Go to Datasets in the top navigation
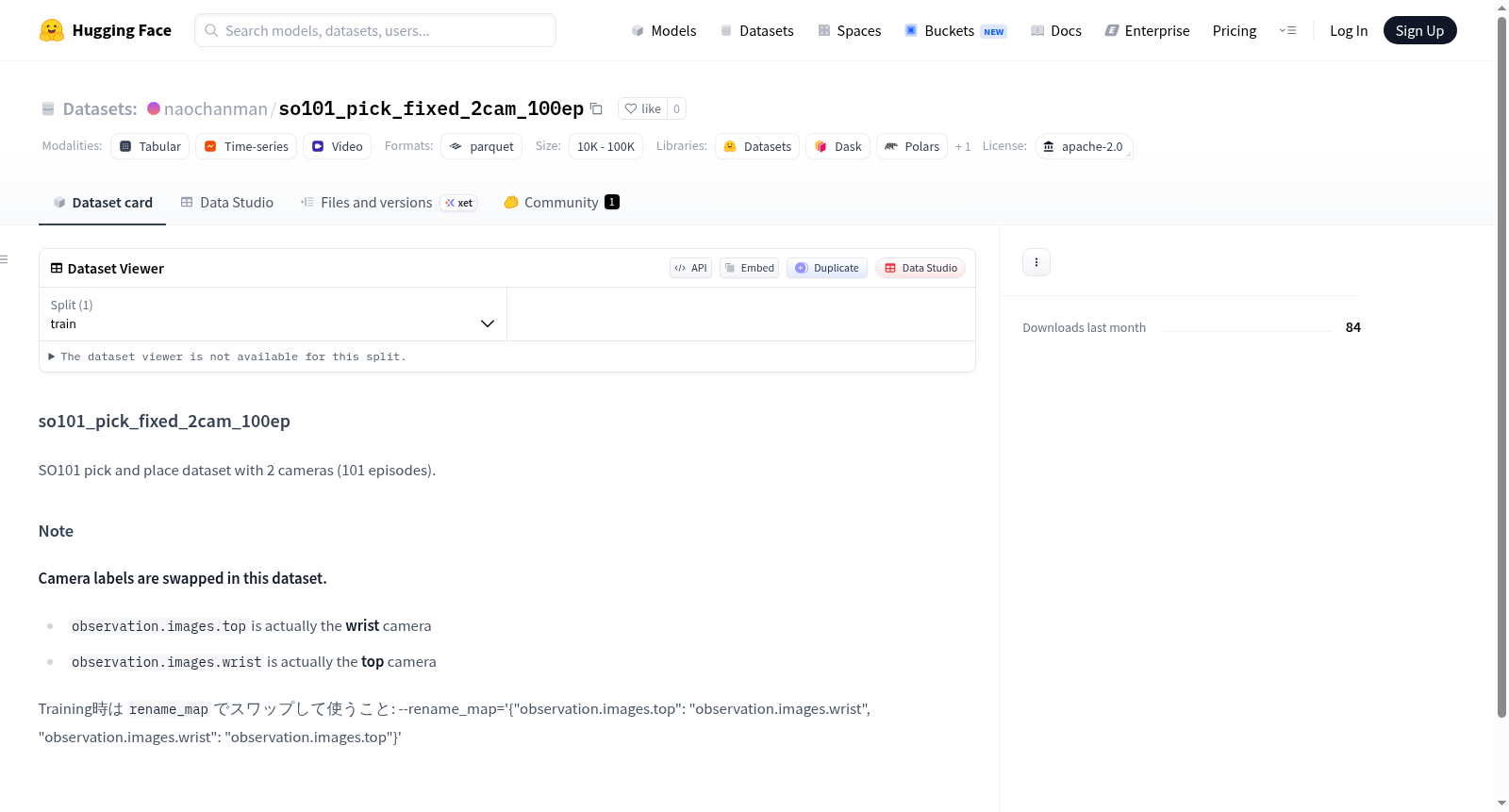The height and width of the screenshot is (812, 1509). click(756, 30)
